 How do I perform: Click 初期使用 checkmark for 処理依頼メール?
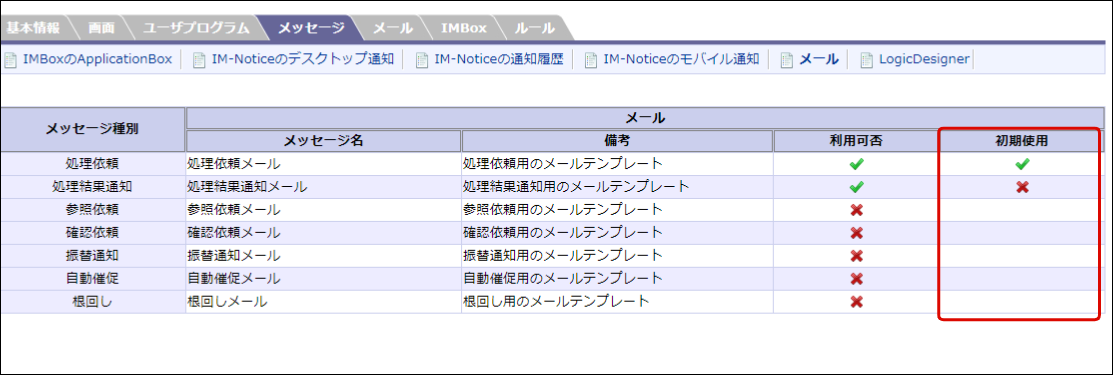[1022, 164]
